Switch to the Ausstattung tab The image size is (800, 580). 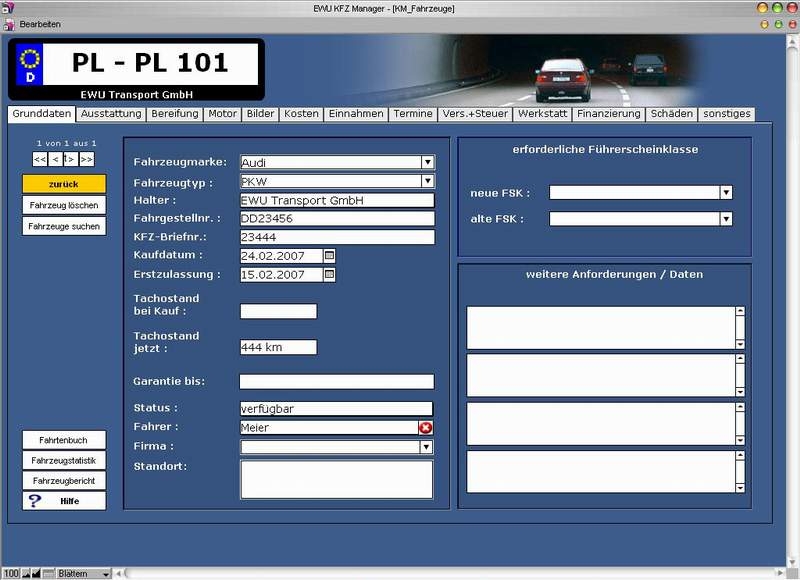tap(111, 114)
